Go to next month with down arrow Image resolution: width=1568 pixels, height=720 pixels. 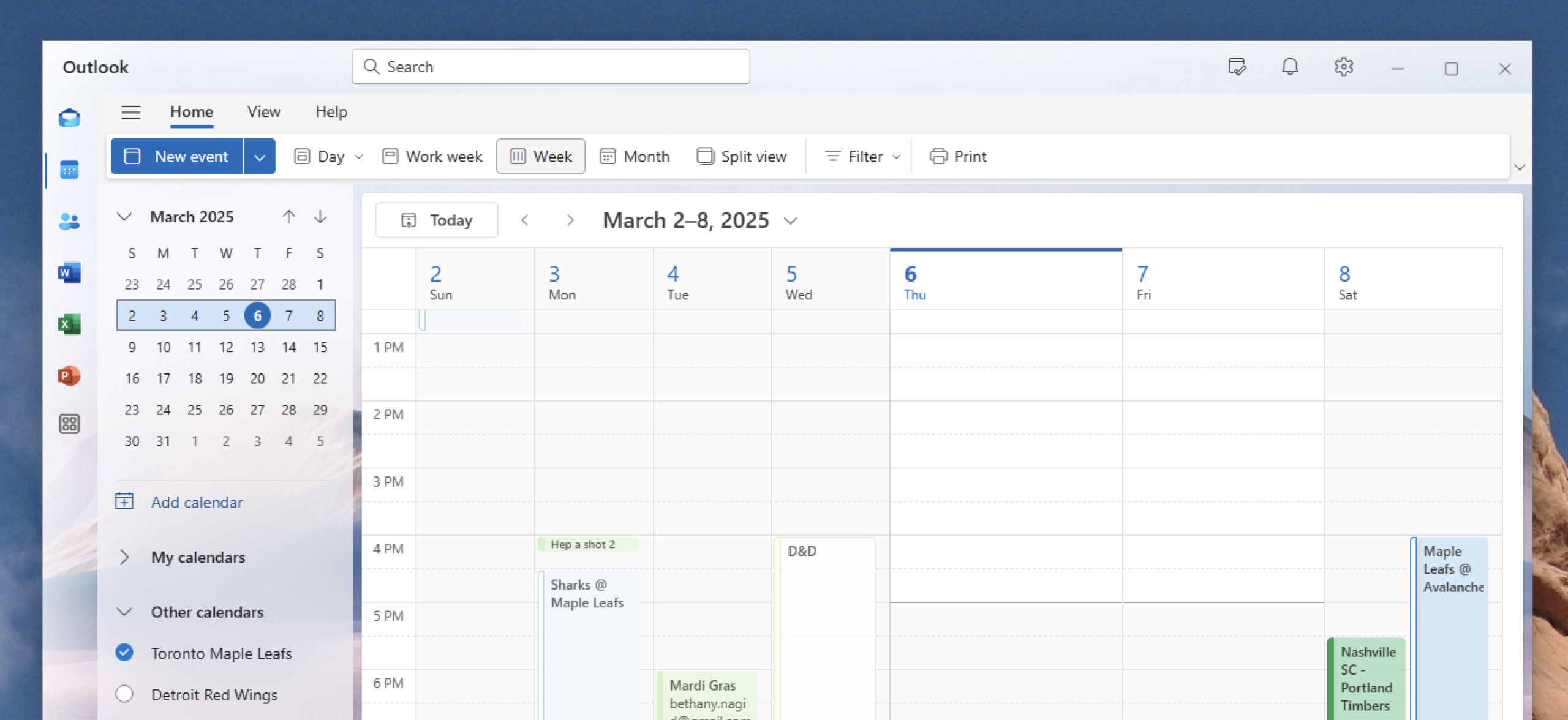coord(320,217)
